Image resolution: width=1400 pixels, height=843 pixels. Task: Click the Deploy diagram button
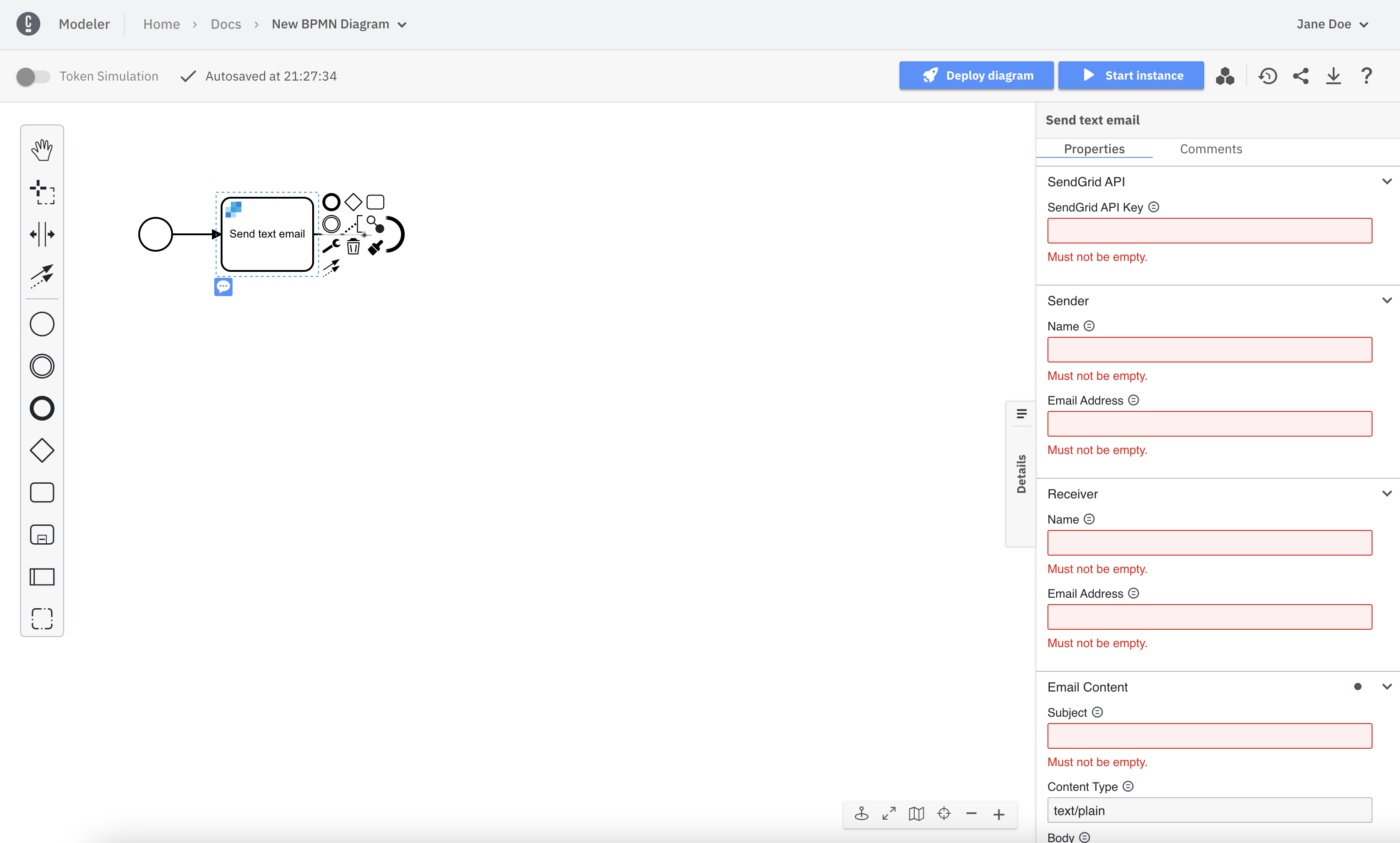click(x=976, y=75)
